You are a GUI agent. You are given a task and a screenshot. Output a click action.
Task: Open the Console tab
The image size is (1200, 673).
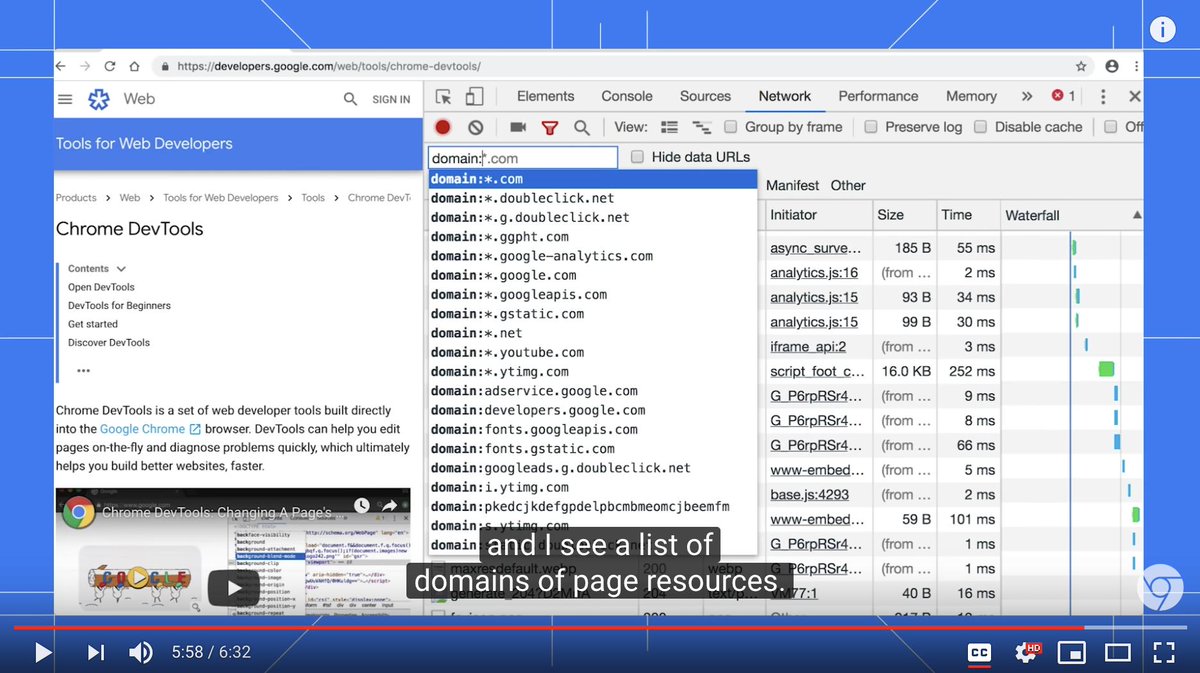click(x=627, y=96)
